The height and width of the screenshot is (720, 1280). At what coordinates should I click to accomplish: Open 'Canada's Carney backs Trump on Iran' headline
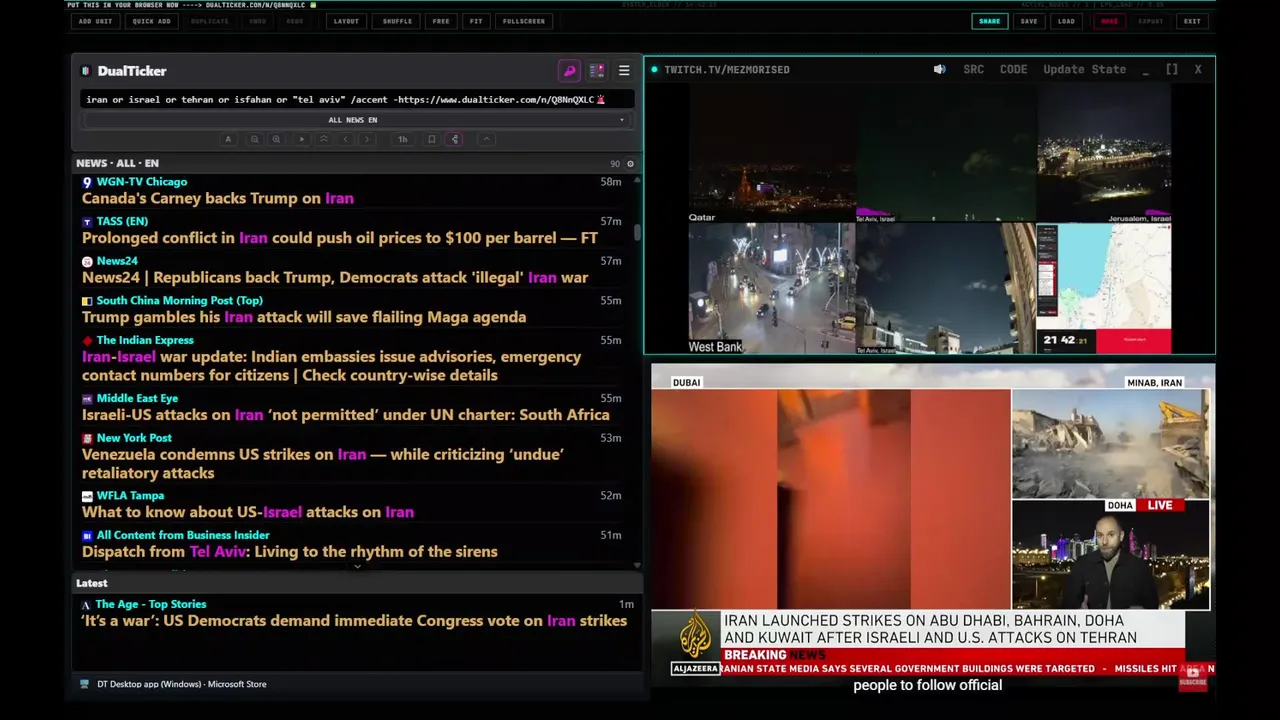218,198
